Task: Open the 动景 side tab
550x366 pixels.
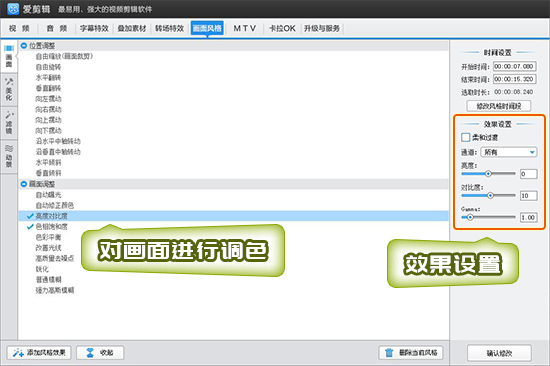Action: 9,156
